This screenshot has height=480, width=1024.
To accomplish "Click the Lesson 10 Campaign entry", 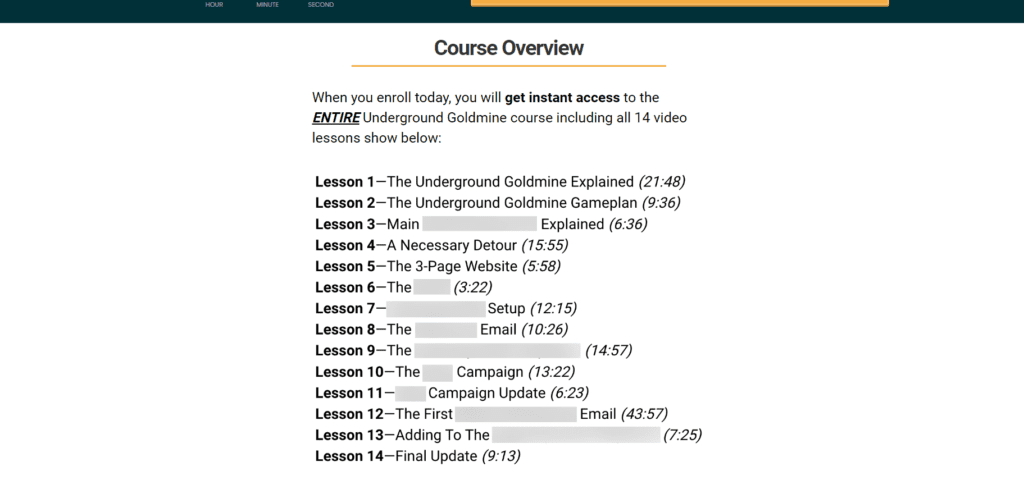I will tap(445, 372).
